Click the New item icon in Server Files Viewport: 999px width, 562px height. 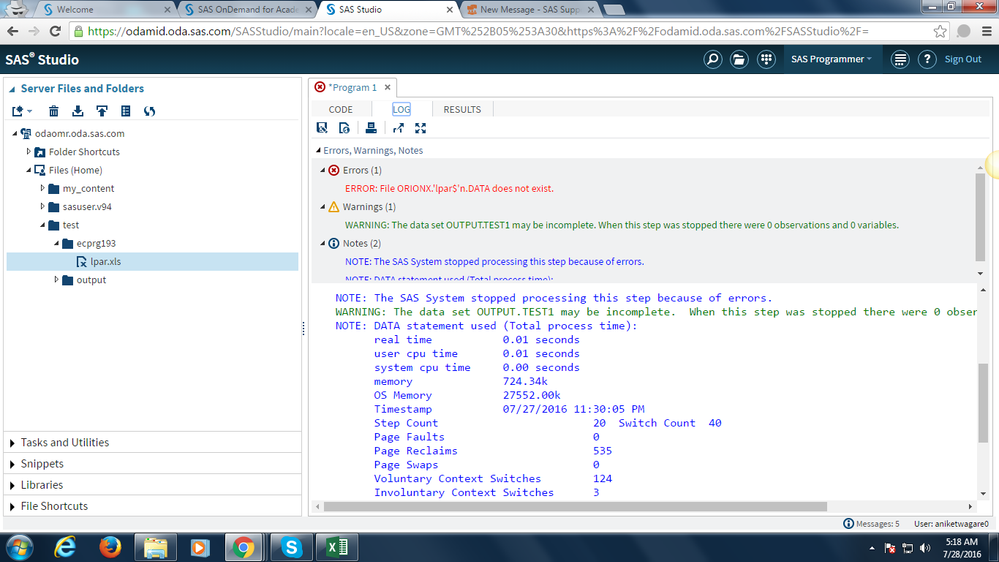[21, 111]
